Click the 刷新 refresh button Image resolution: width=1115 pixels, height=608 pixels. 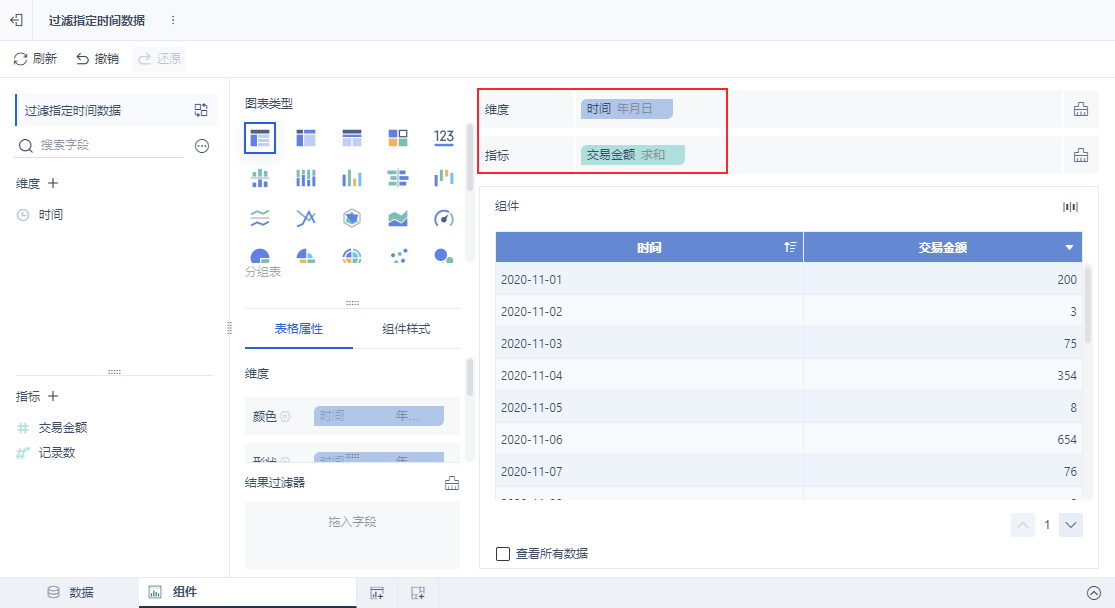point(35,58)
